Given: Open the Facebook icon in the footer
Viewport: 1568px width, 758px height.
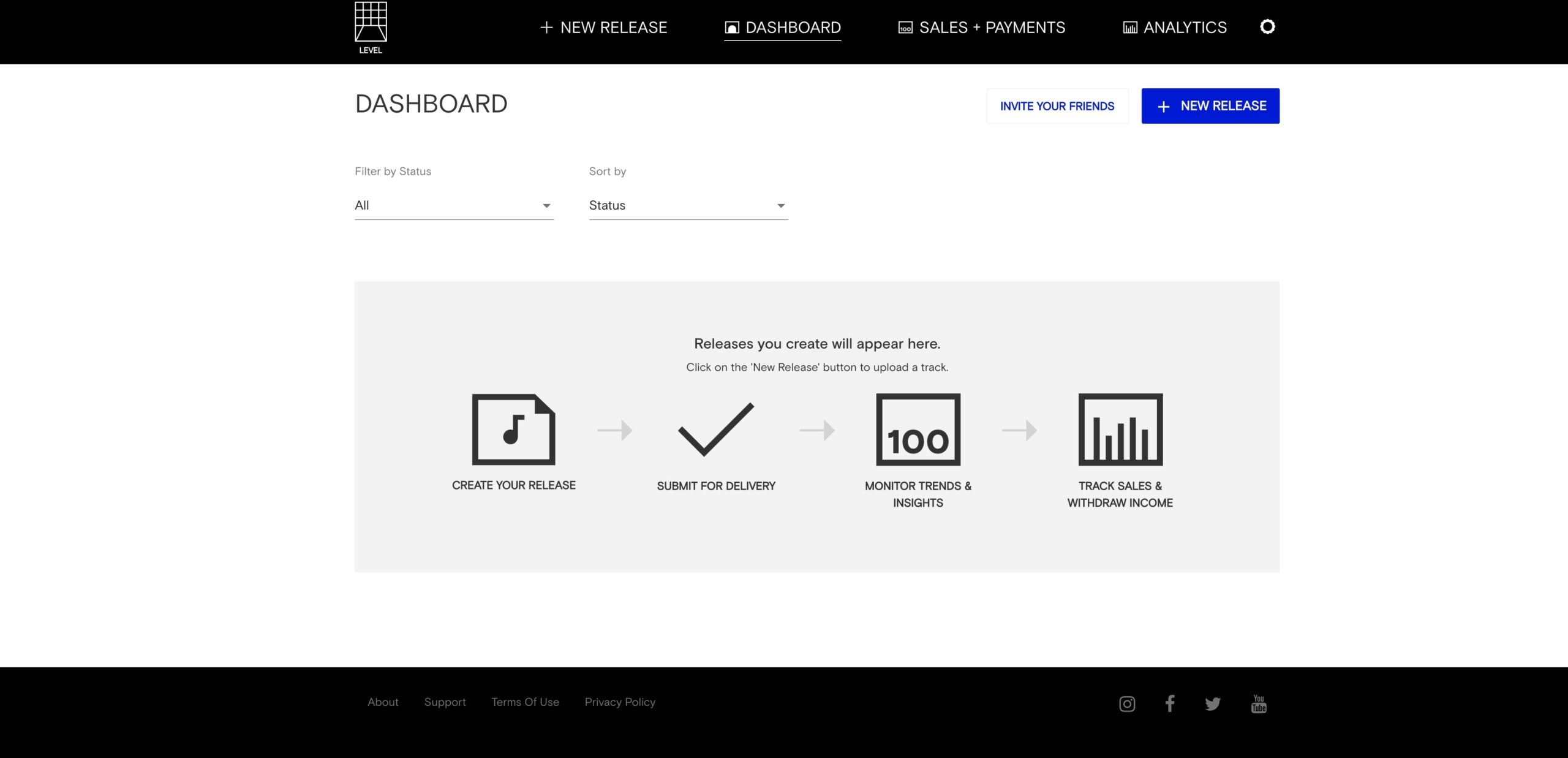Looking at the screenshot, I should pyautogui.click(x=1170, y=703).
